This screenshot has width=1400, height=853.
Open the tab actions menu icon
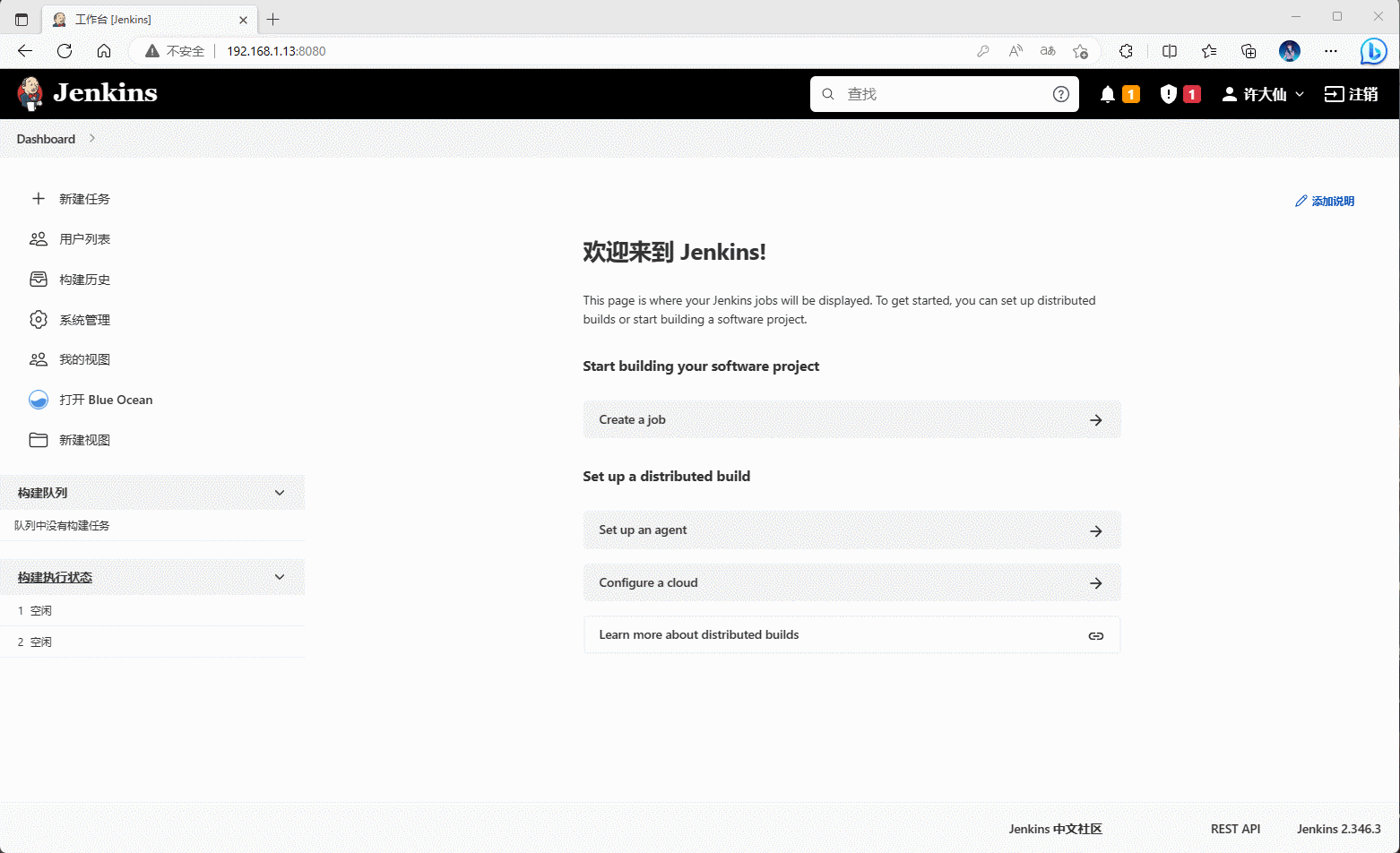22,19
